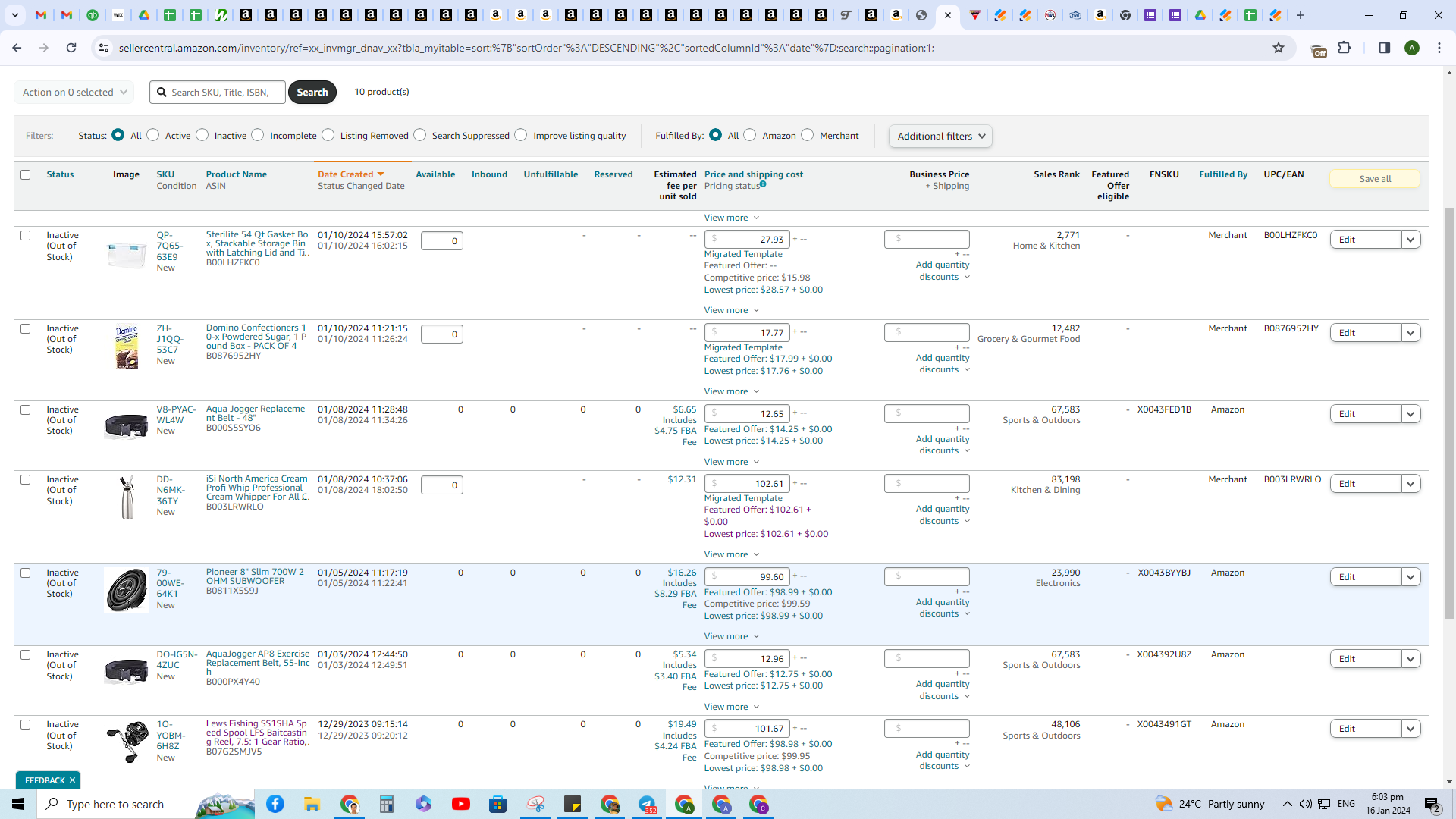The height and width of the screenshot is (819, 1456).
Task: Open the Action on 0 selected dropdown
Action: pos(74,92)
